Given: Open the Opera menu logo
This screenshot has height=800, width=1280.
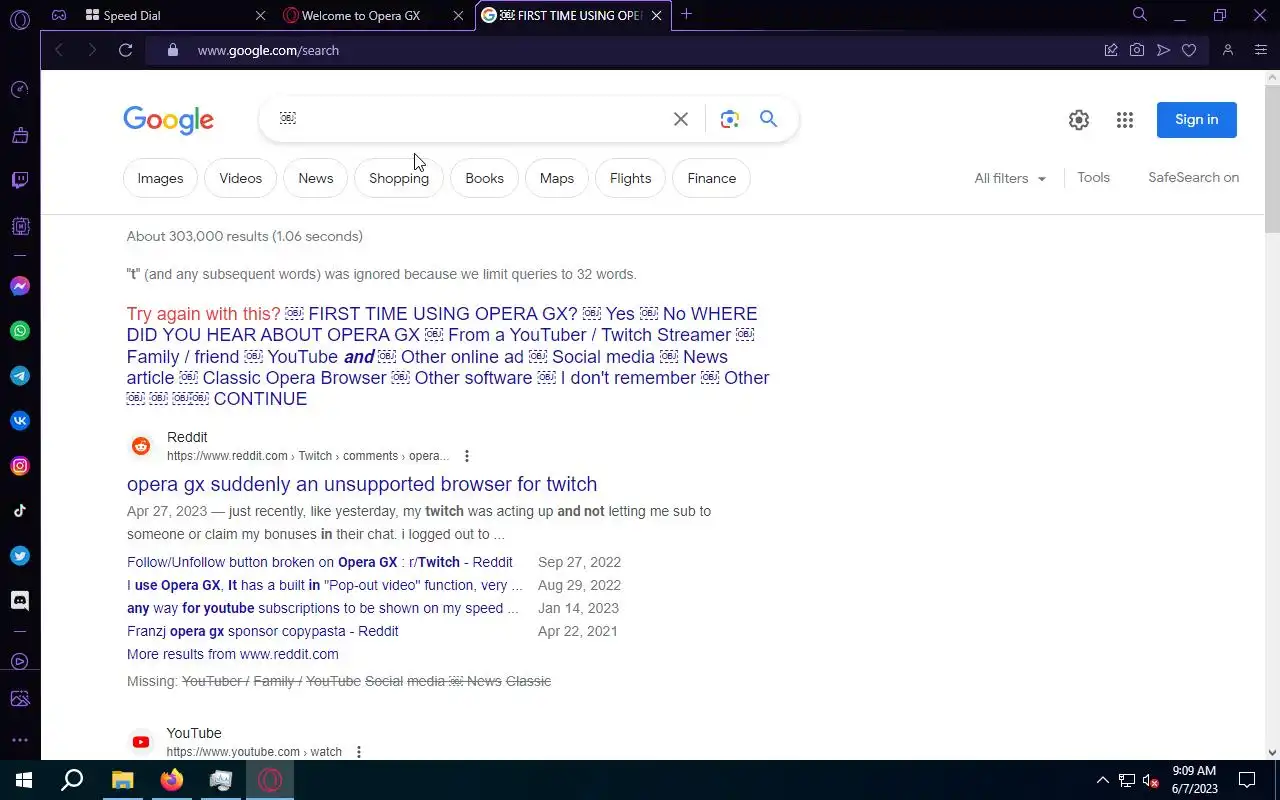Looking at the screenshot, I should pyautogui.click(x=19, y=19).
